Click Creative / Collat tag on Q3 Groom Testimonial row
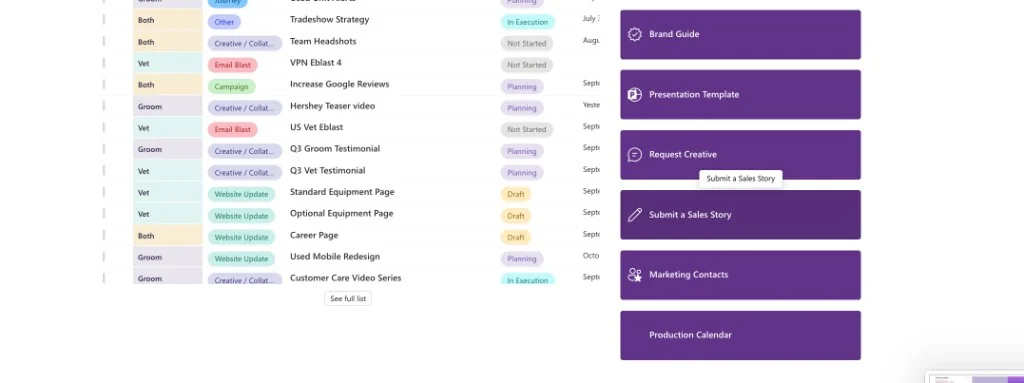1024x383 pixels. click(x=245, y=152)
